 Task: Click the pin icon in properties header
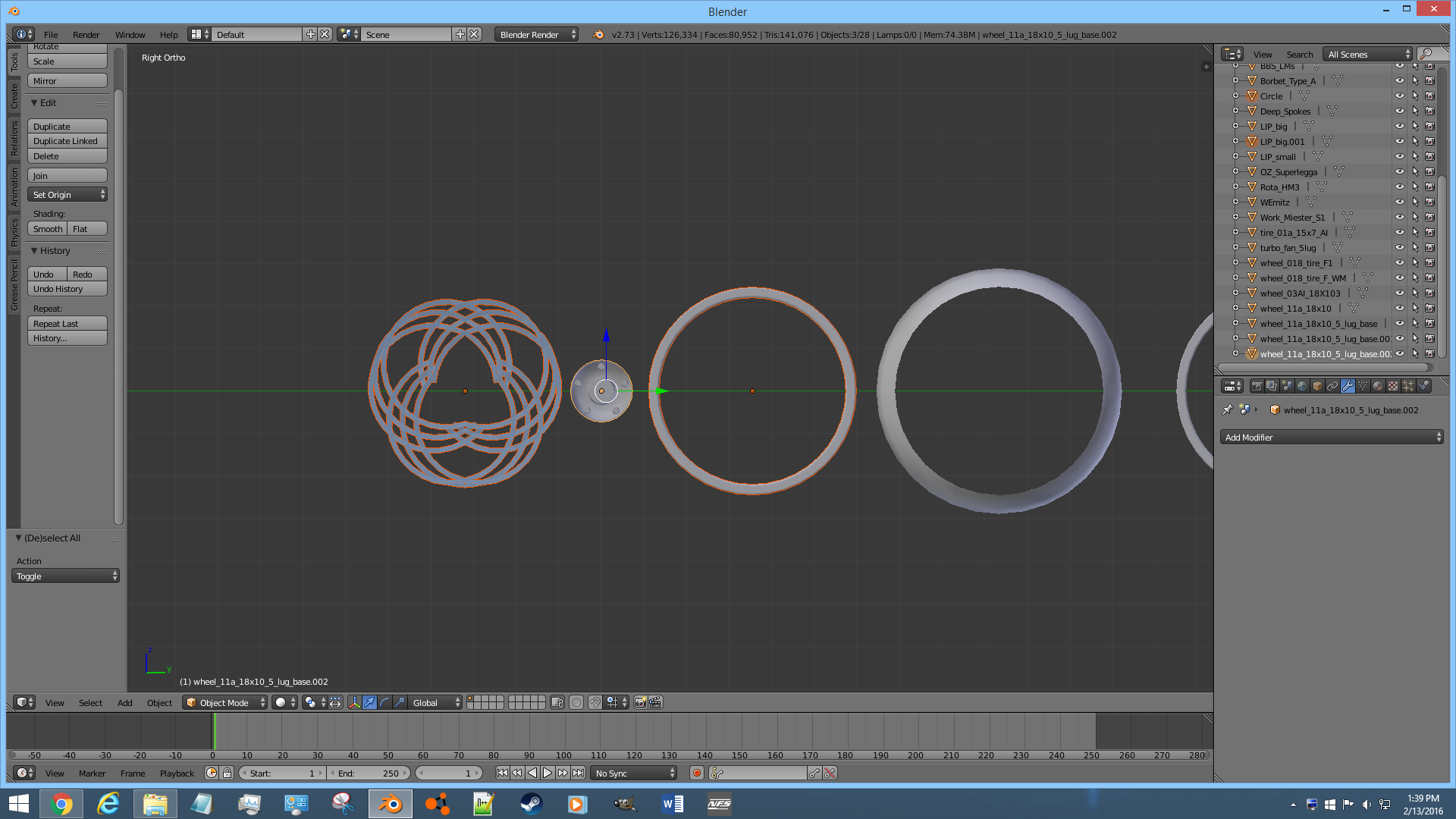pos(1228,409)
